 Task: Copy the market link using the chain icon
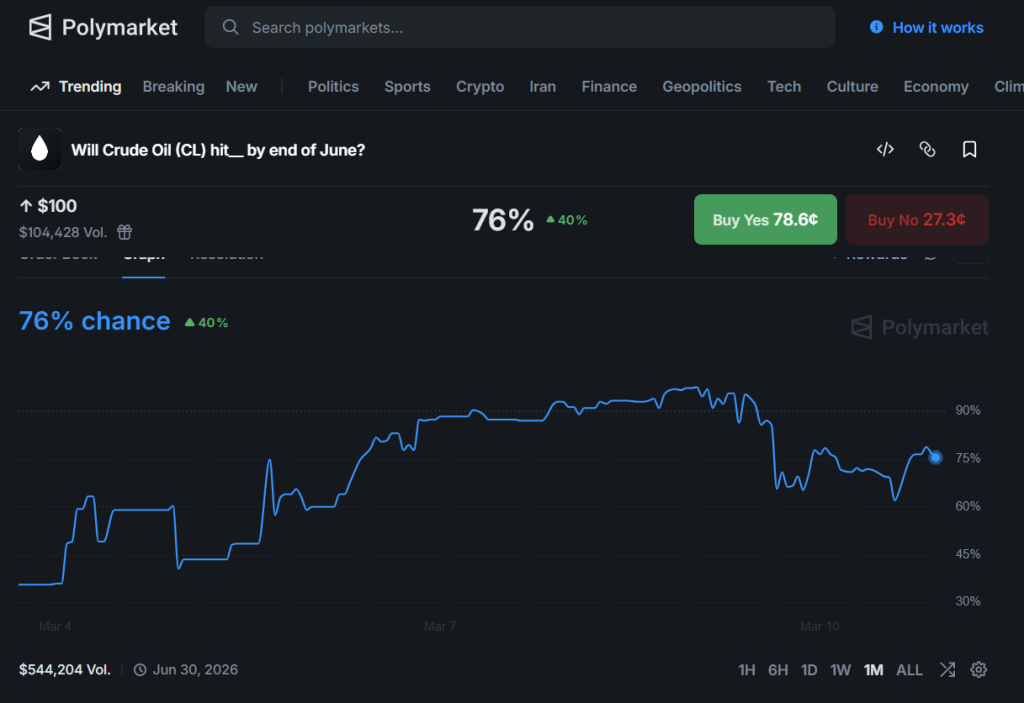coord(927,148)
